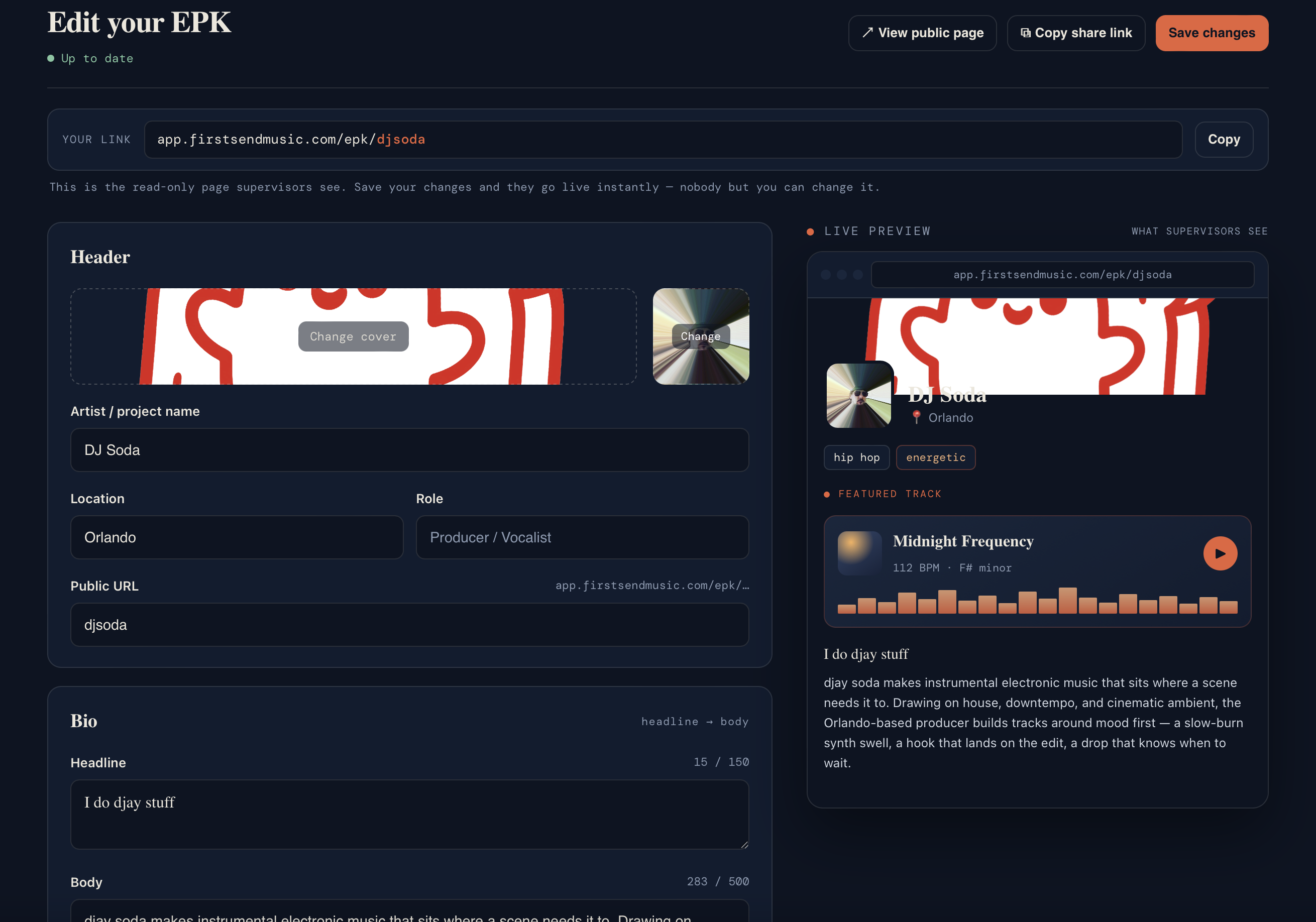Click the preview bio paragraph

1033,722
